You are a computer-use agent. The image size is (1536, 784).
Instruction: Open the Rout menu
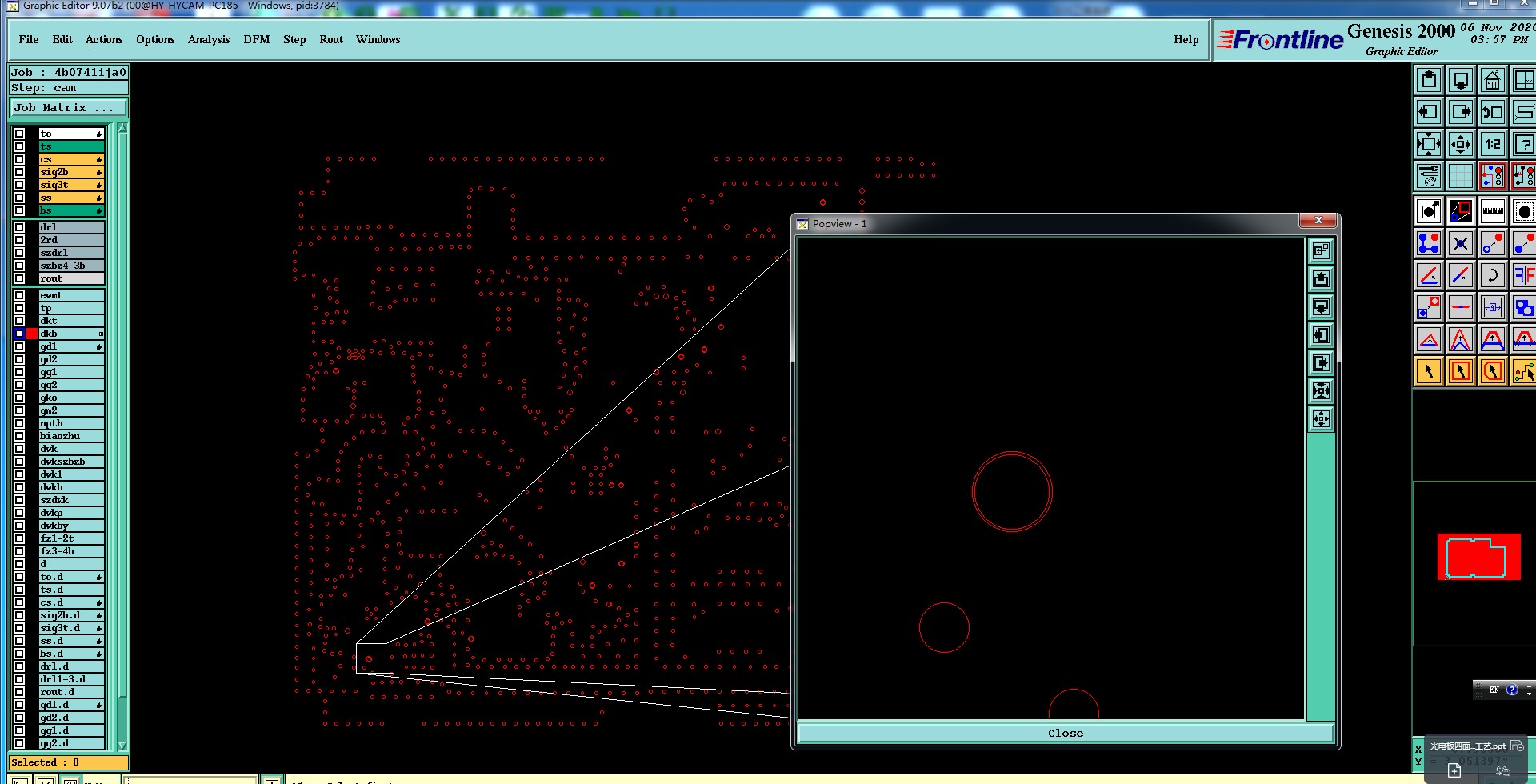click(x=331, y=39)
